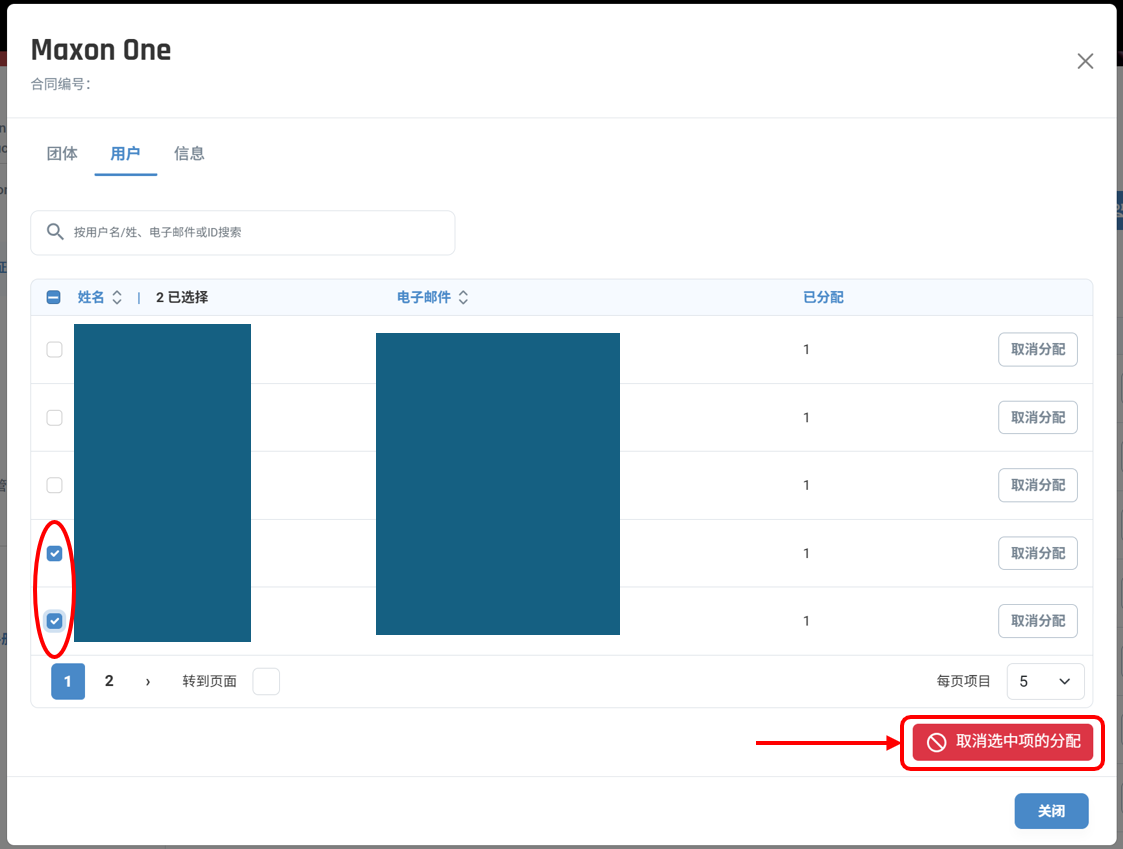
Task: Go to page 2
Action: click(x=109, y=681)
